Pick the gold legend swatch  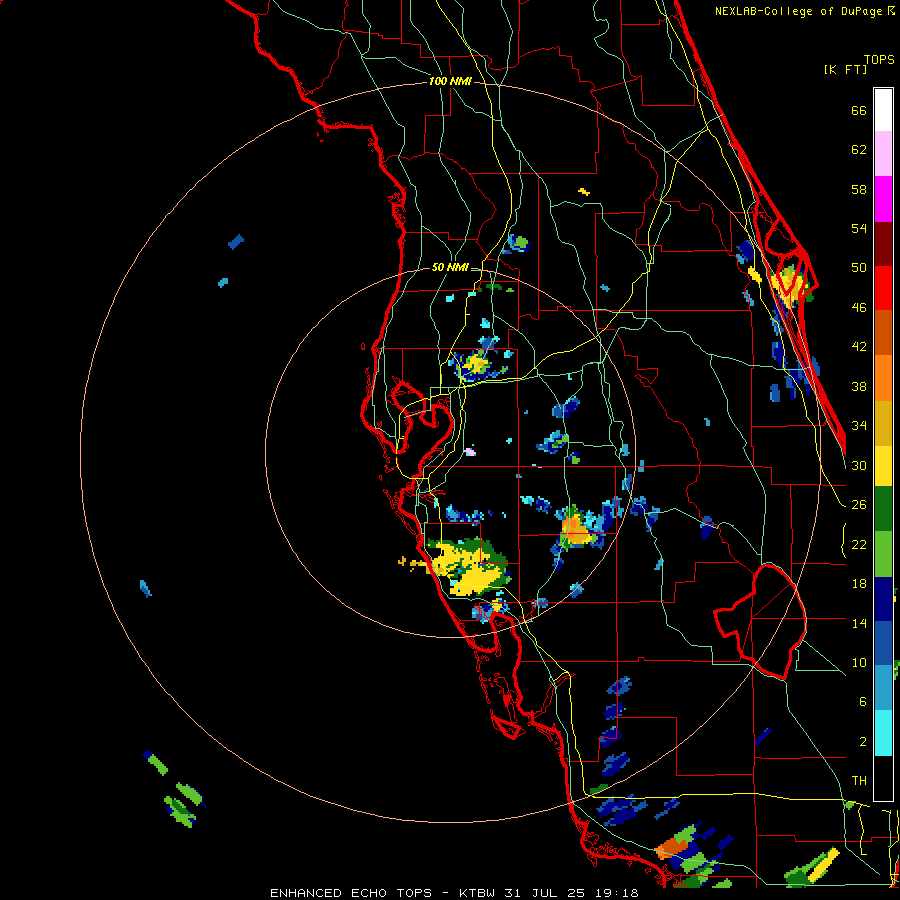pyautogui.click(x=883, y=423)
